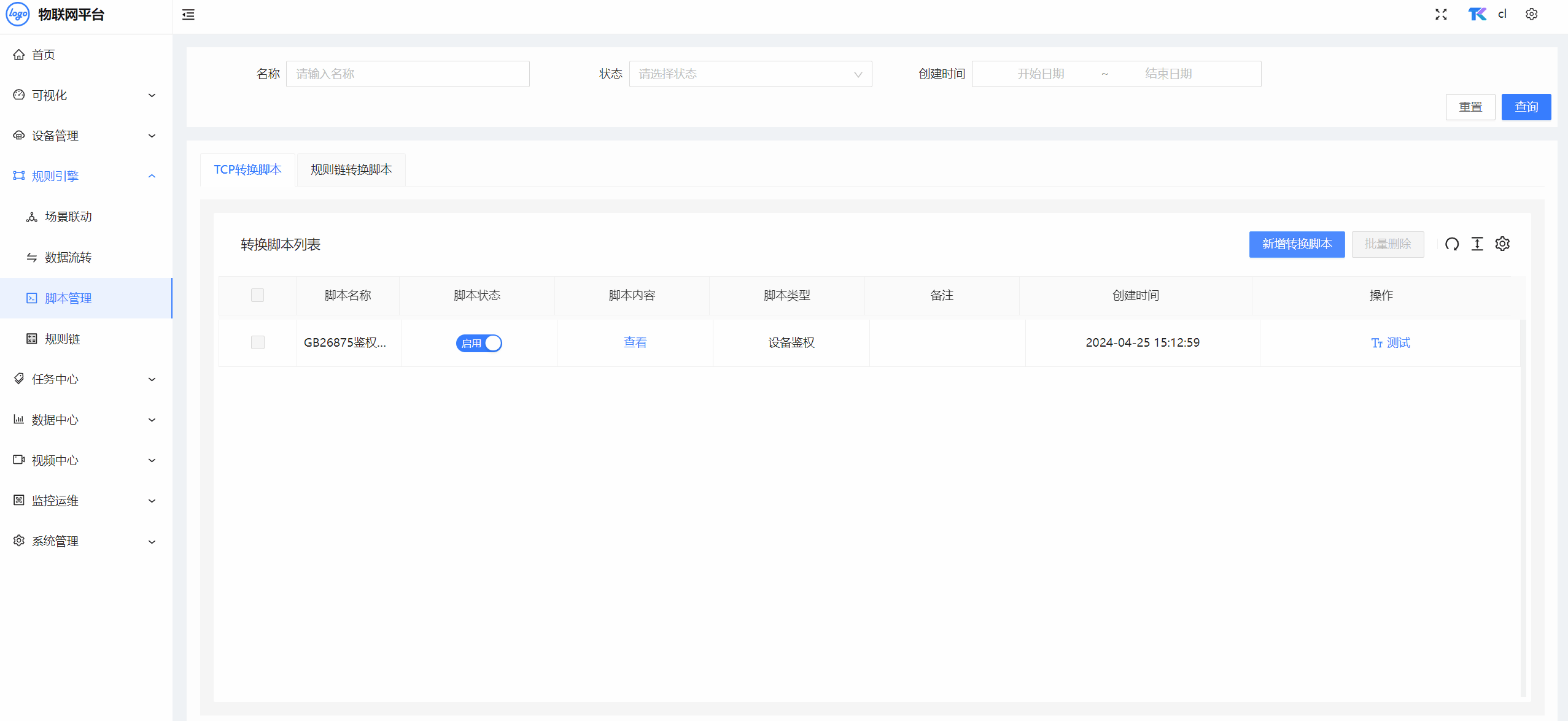Check the select-all header checkbox
Screen dimensions: 1568x721
pos(257,295)
